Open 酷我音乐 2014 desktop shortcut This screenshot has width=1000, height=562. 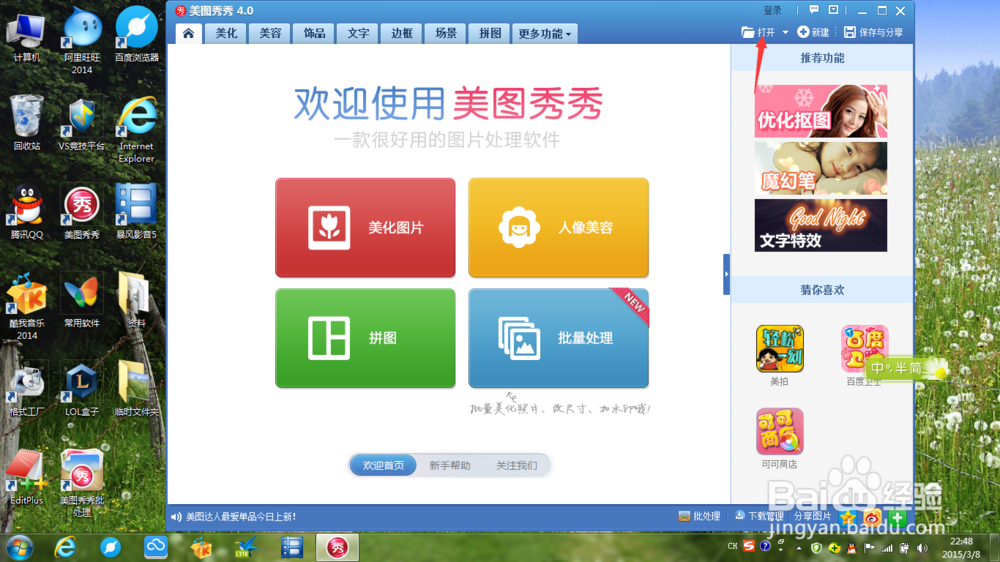pos(26,307)
